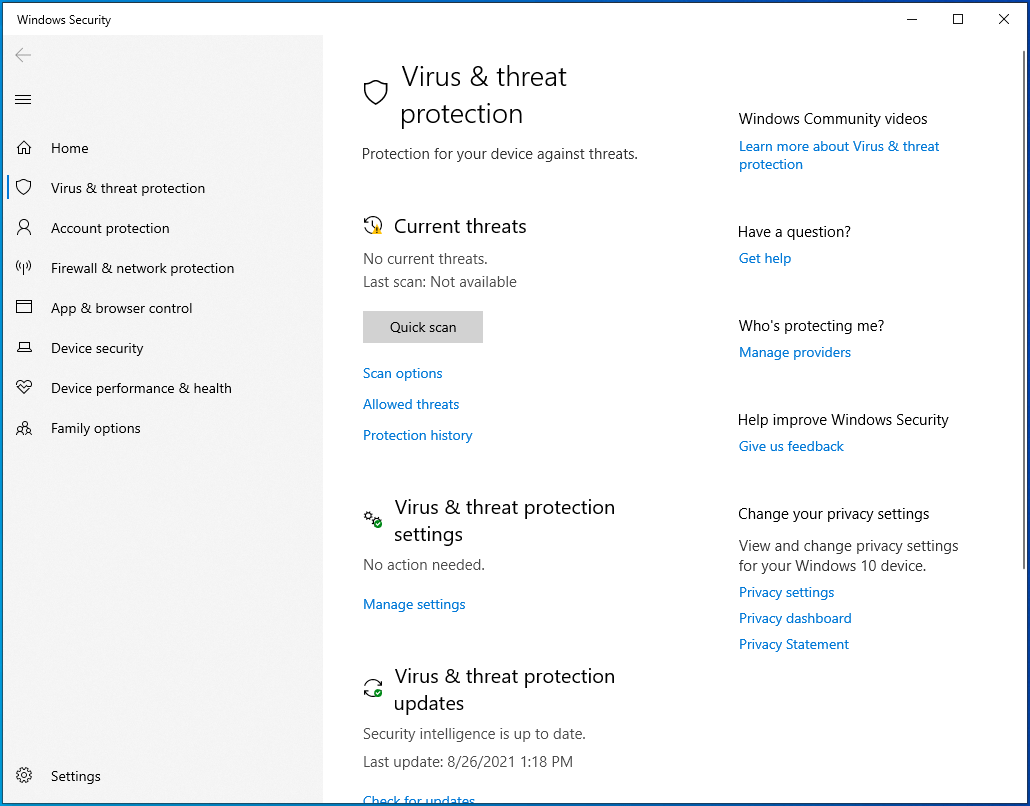Screen dimensions: 1030x806
Task: Click the Device performance heart icon
Action: tap(24, 388)
